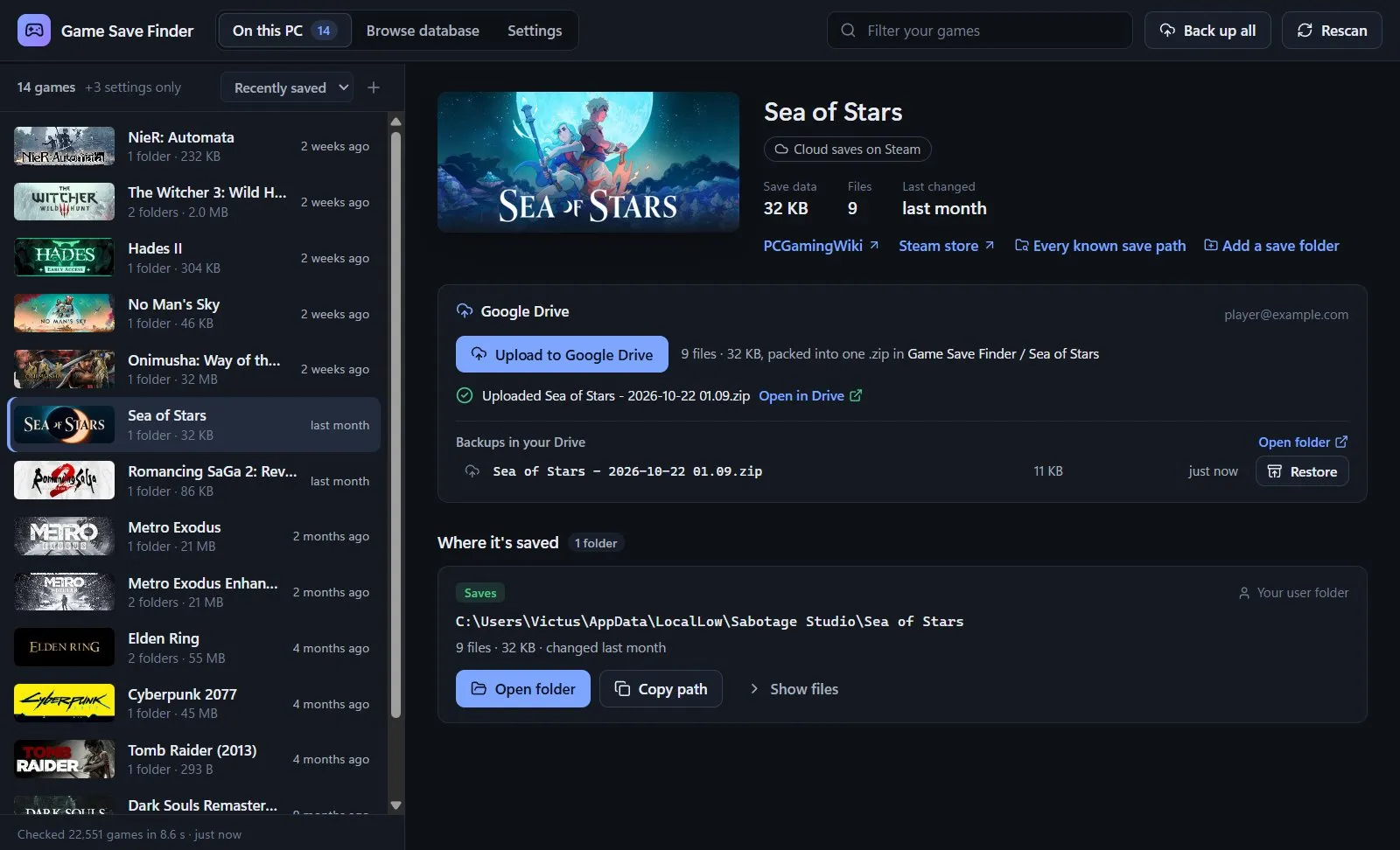Click the Sea of Stars cover art

[588, 162]
